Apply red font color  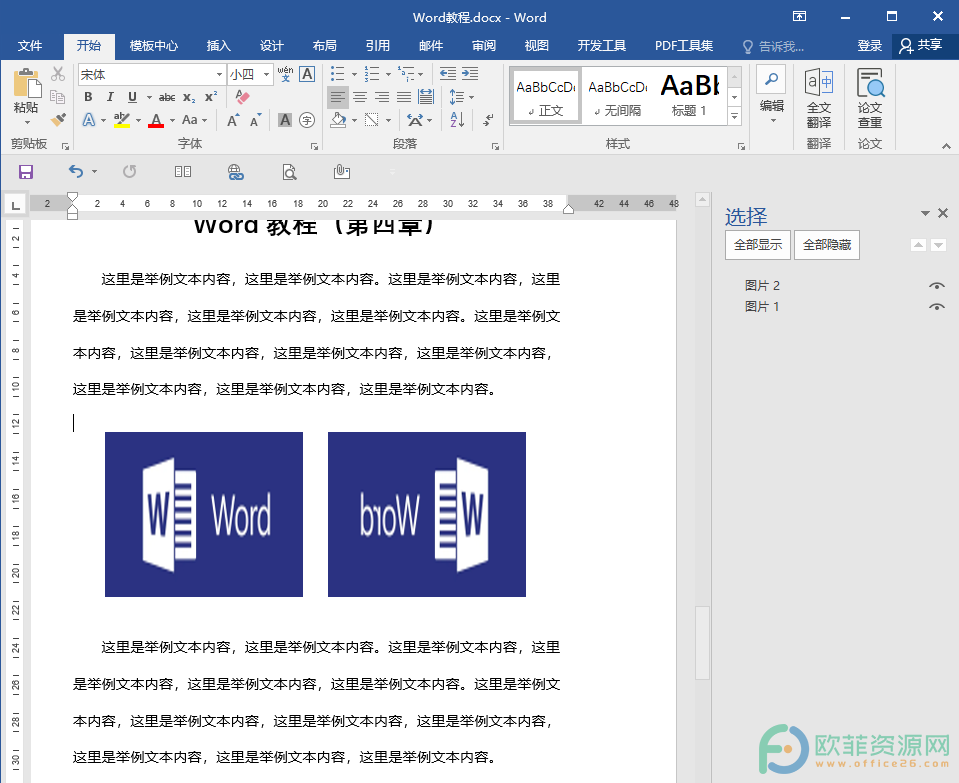(x=156, y=120)
